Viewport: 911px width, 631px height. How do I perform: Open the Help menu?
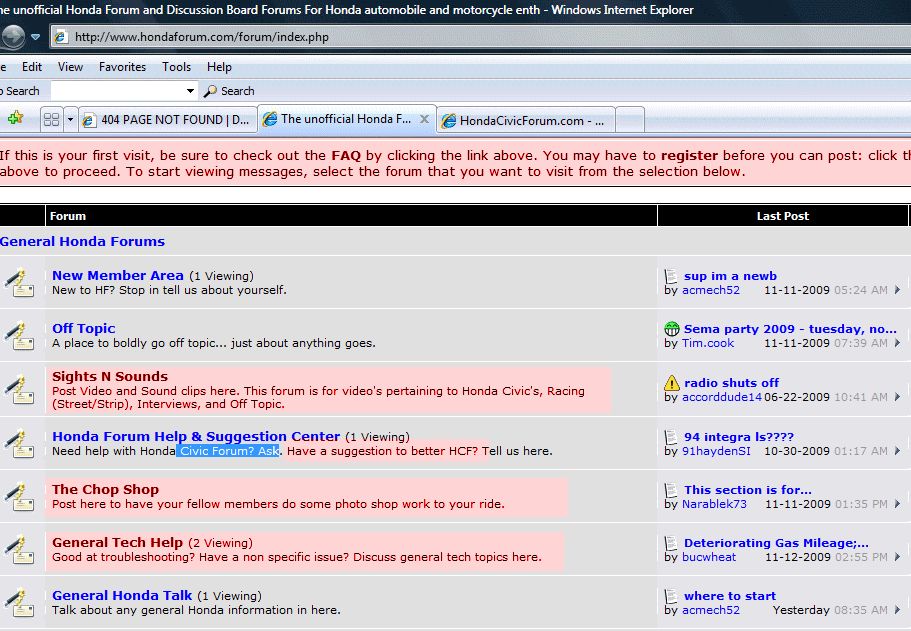[x=219, y=67]
